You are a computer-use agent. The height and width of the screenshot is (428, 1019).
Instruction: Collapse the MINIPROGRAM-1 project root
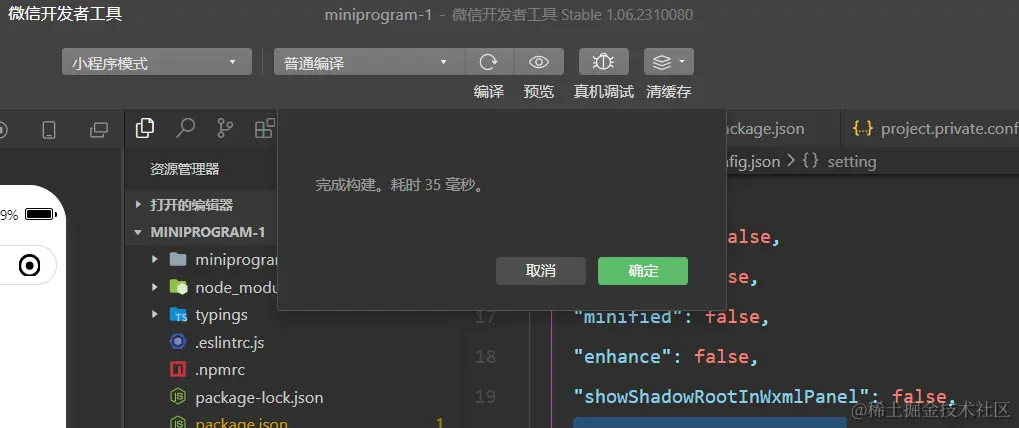coord(138,232)
